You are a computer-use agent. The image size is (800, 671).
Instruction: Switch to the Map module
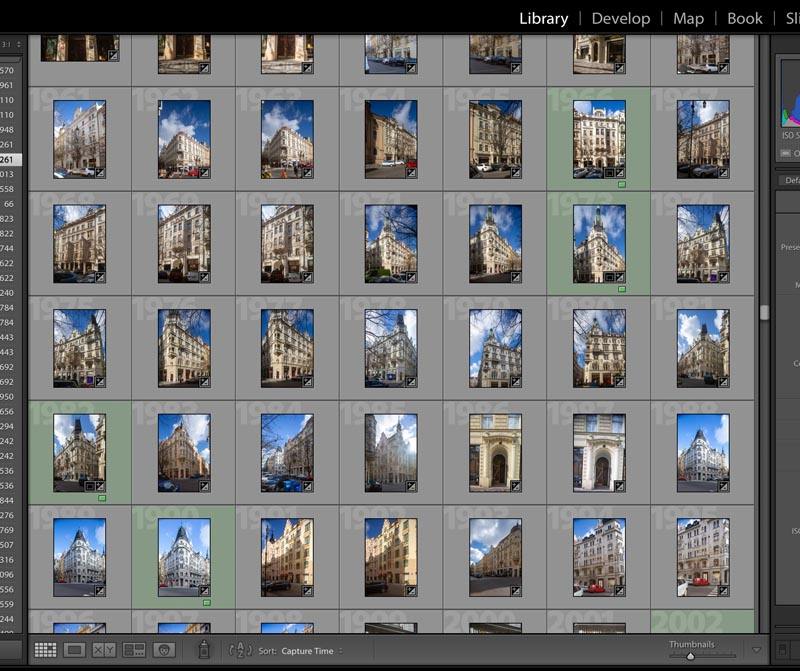(x=688, y=18)
